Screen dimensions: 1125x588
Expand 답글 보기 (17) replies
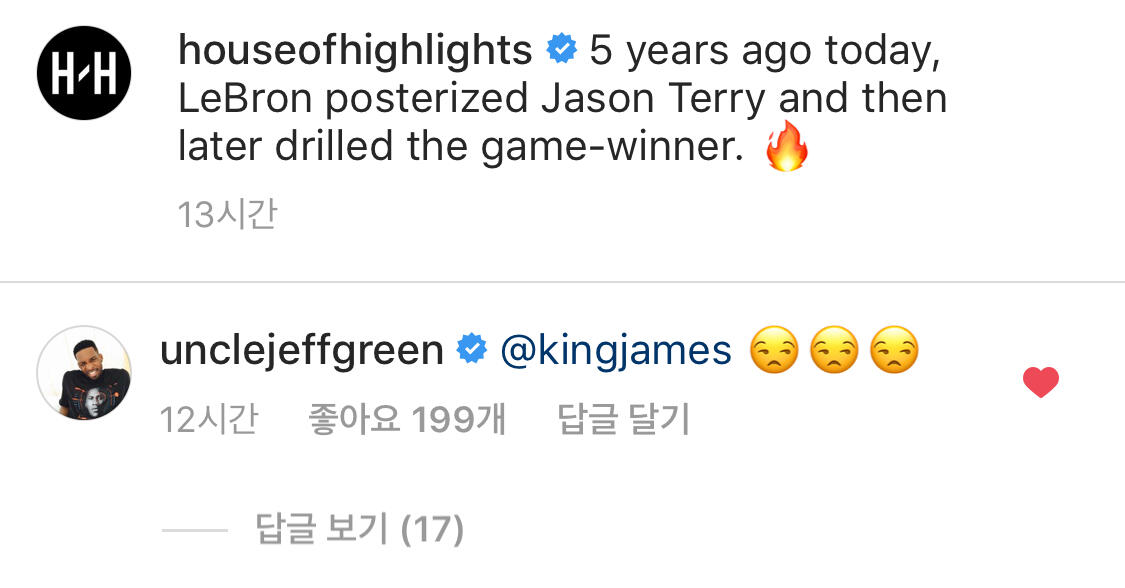click(359, 529)
